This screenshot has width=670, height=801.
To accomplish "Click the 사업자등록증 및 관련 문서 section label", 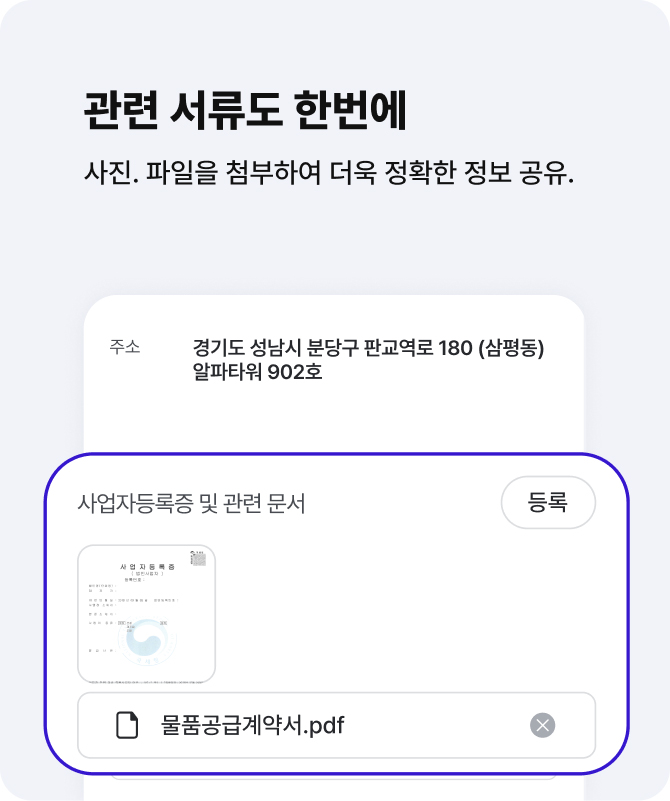I will [x=192, y=503].
